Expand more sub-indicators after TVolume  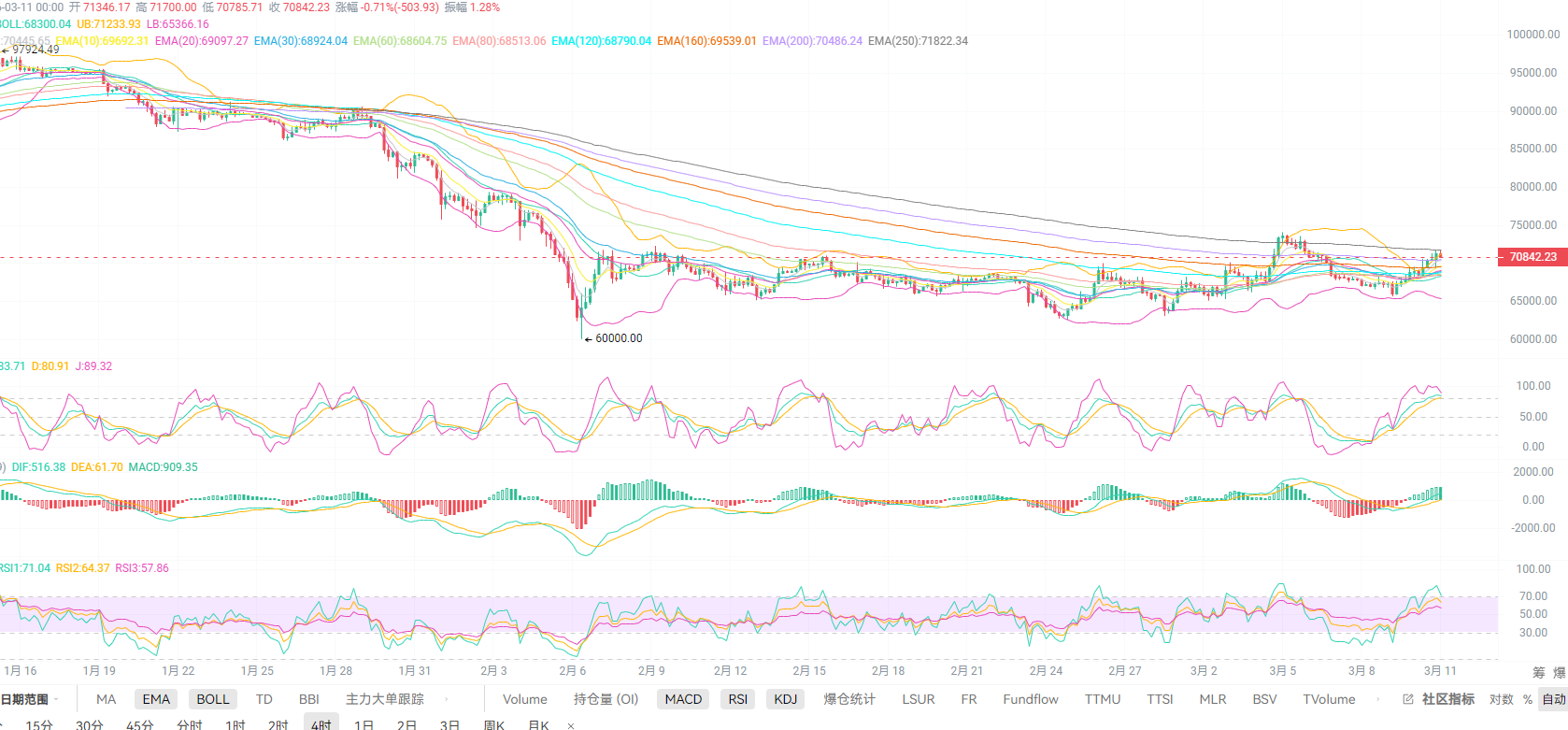(1379, 699)
